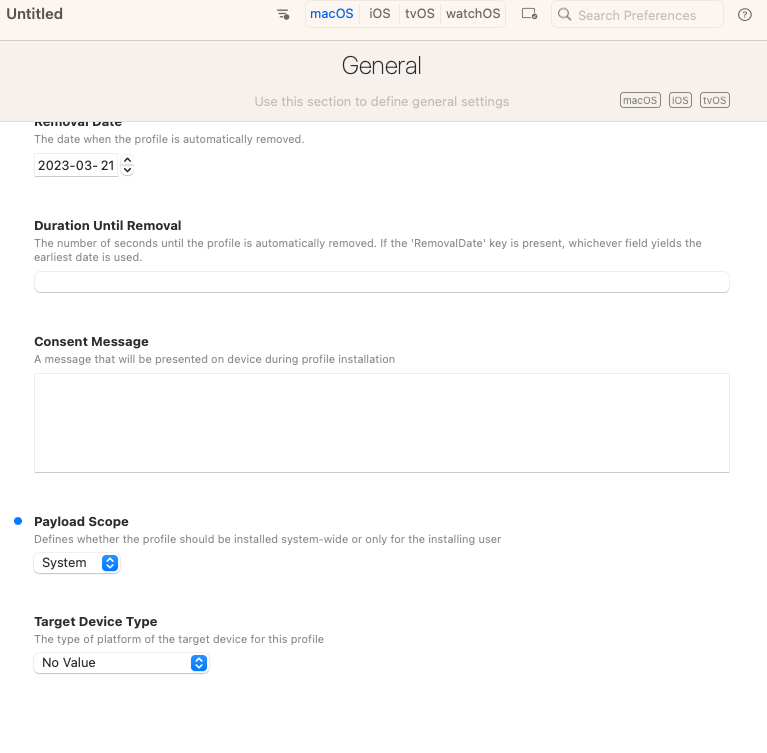Click the help question mark icon

[x=744, y=15]
